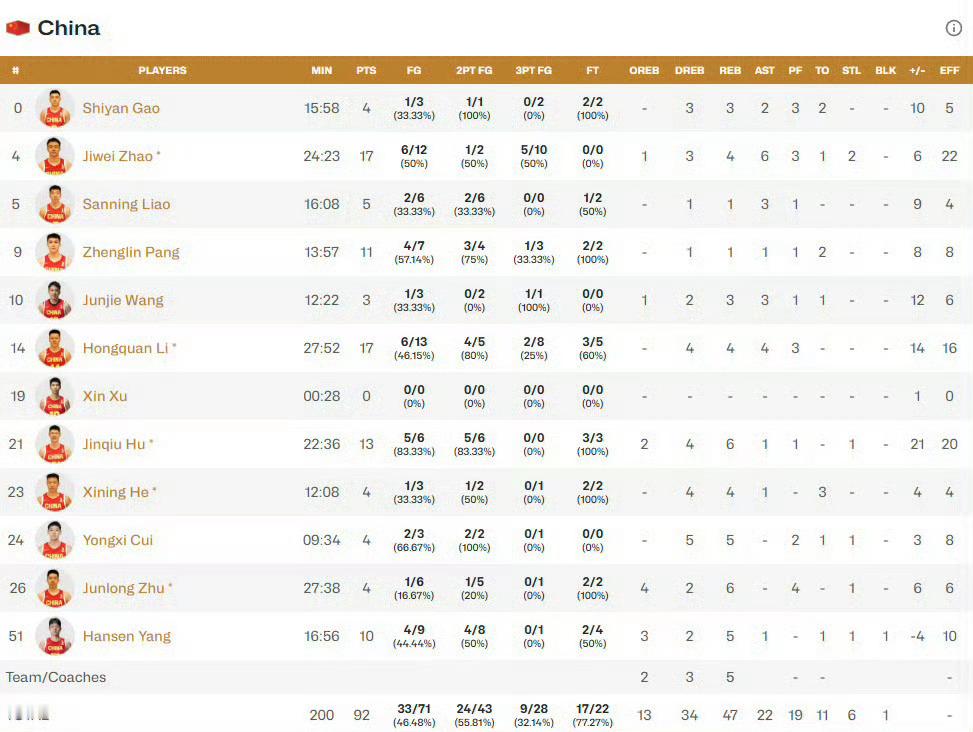973x732 pixels.
Task: Click the +/- column header
Action: point(917,71)
